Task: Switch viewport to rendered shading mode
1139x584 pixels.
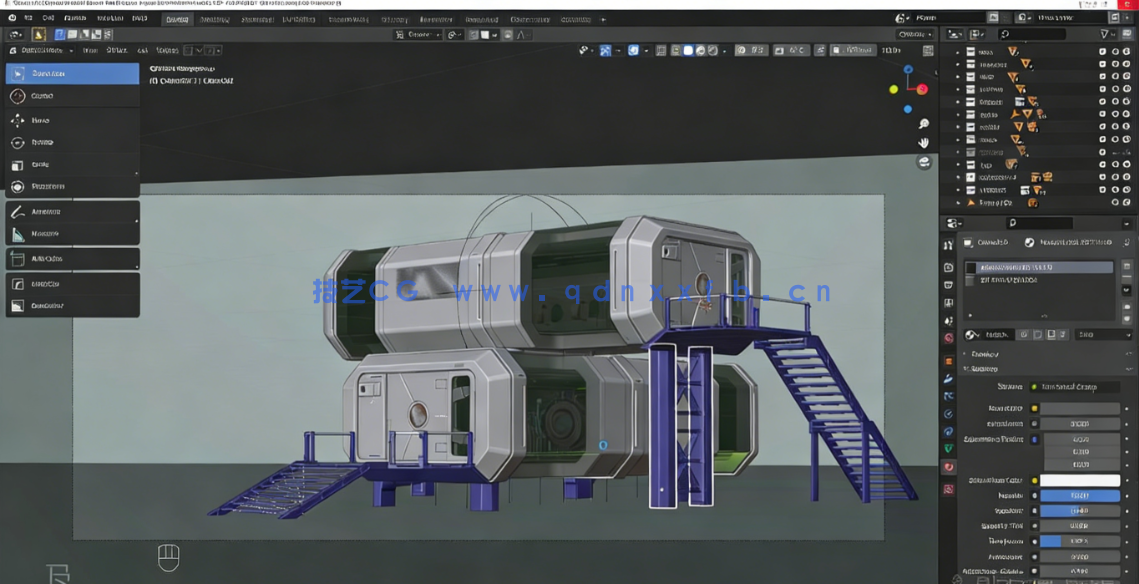Action: click(x=713, y=50)
